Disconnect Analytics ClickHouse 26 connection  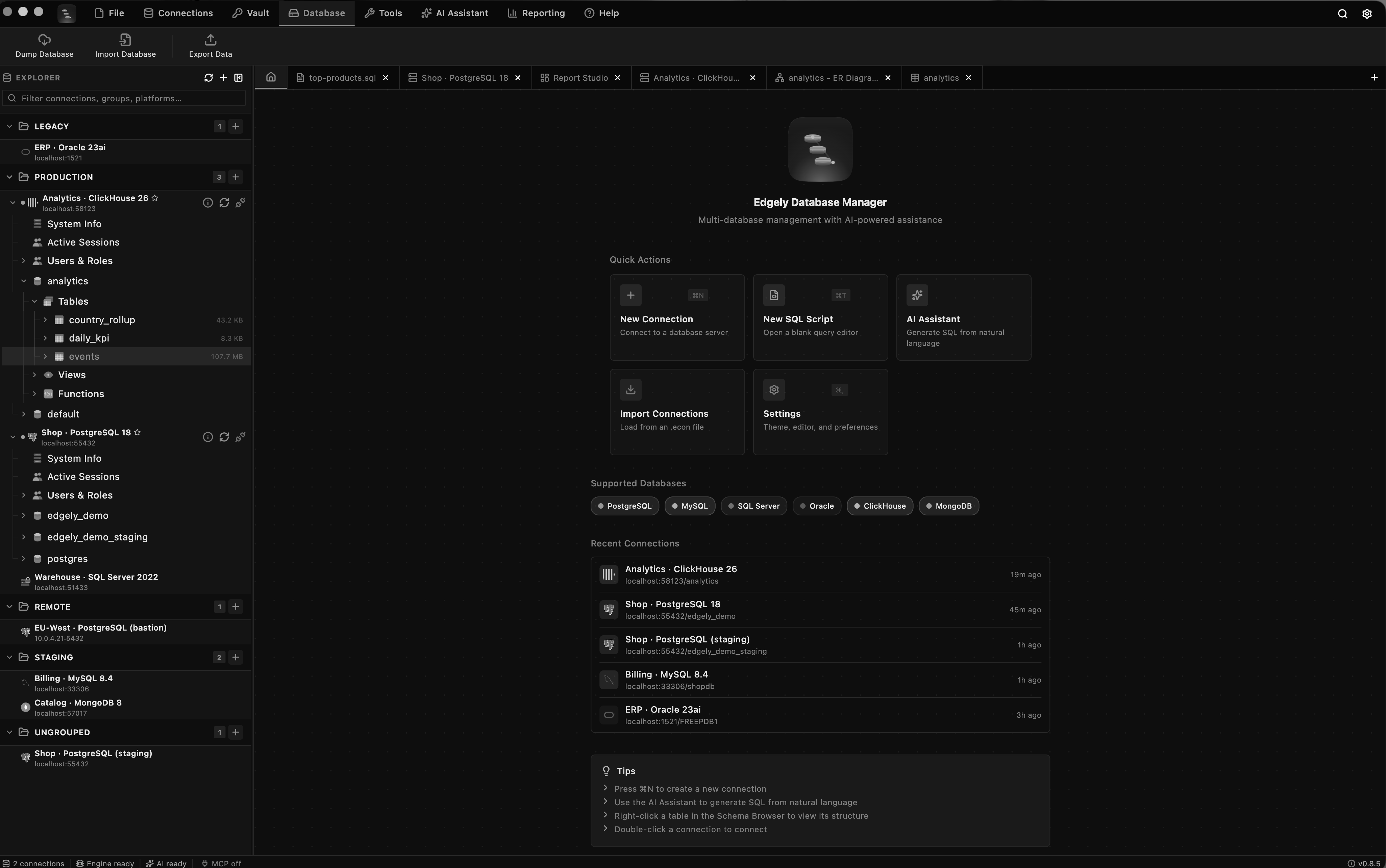click(x=241, y=203)
